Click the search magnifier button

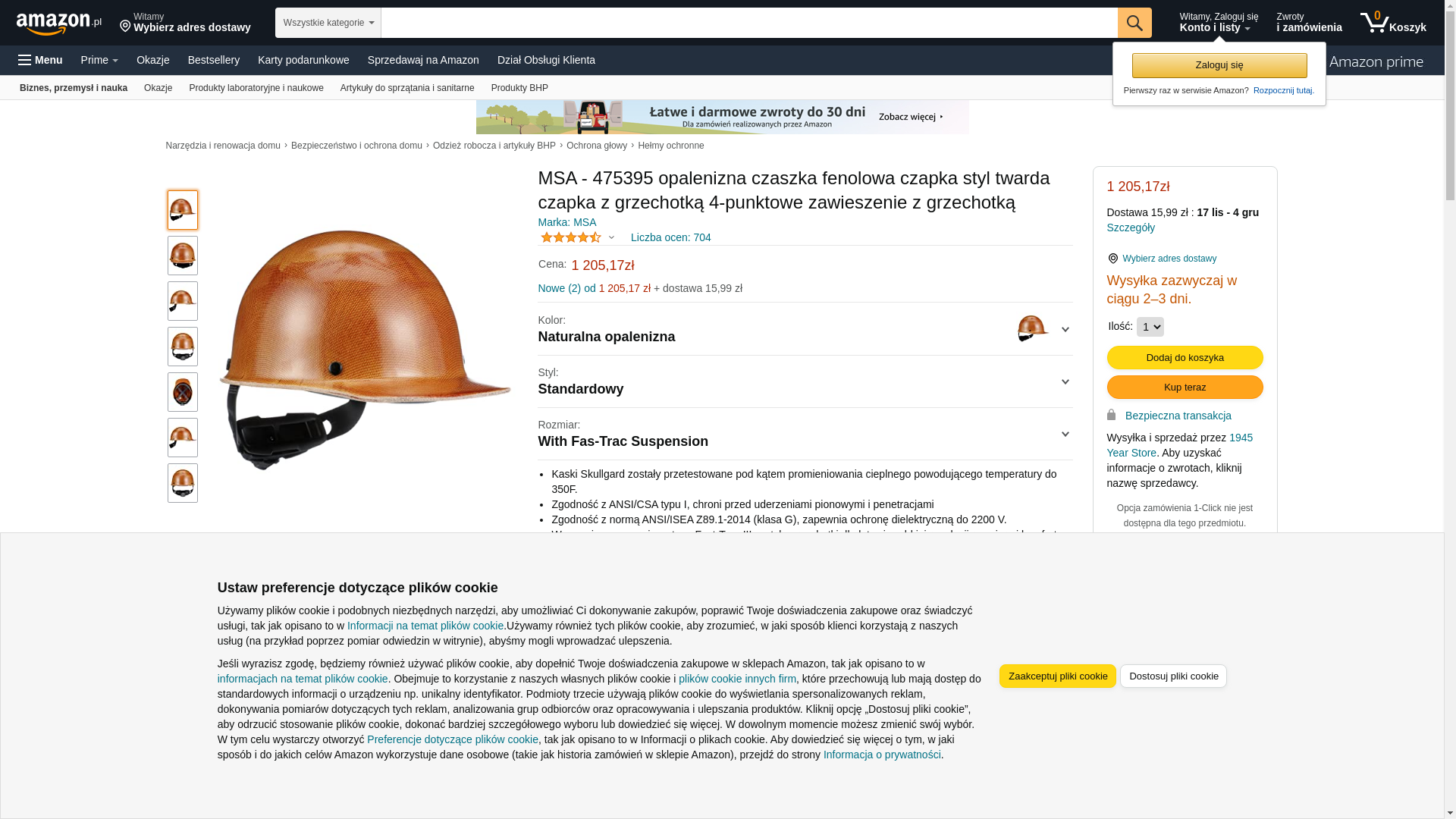click(x=1134, y=23)
